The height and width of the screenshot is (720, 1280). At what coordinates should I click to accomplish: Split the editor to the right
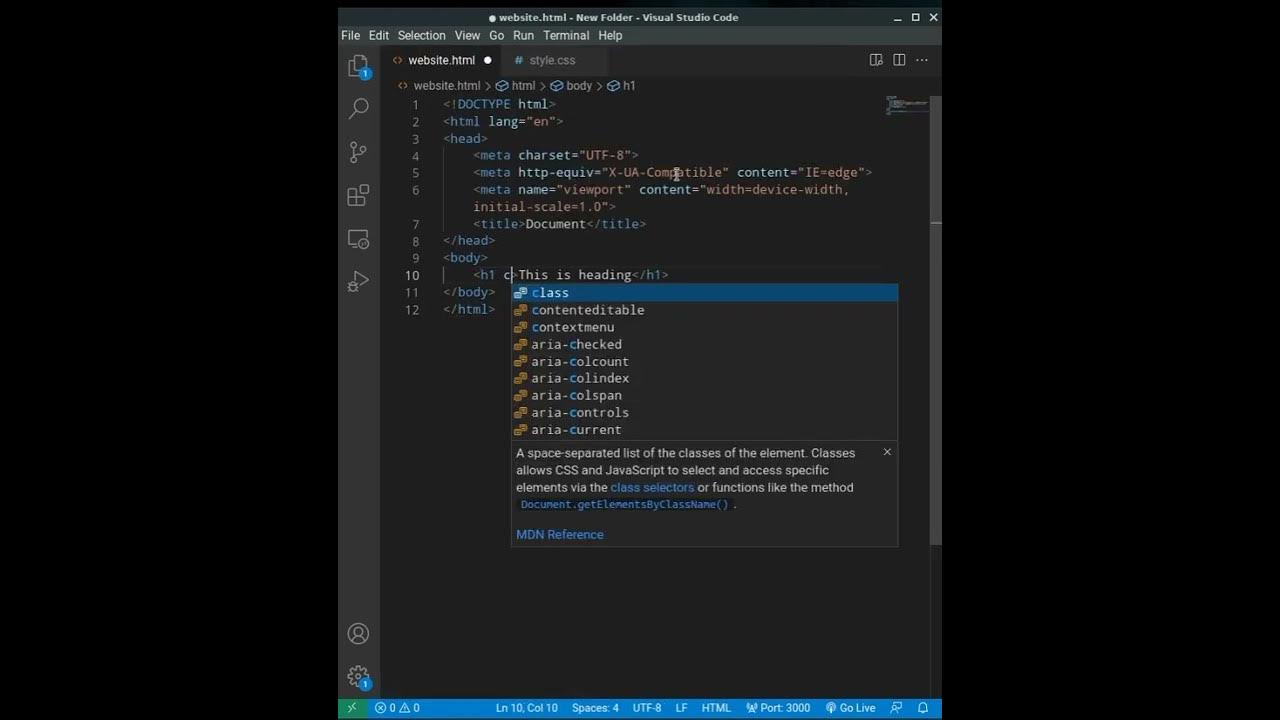[x=899, y=60]
